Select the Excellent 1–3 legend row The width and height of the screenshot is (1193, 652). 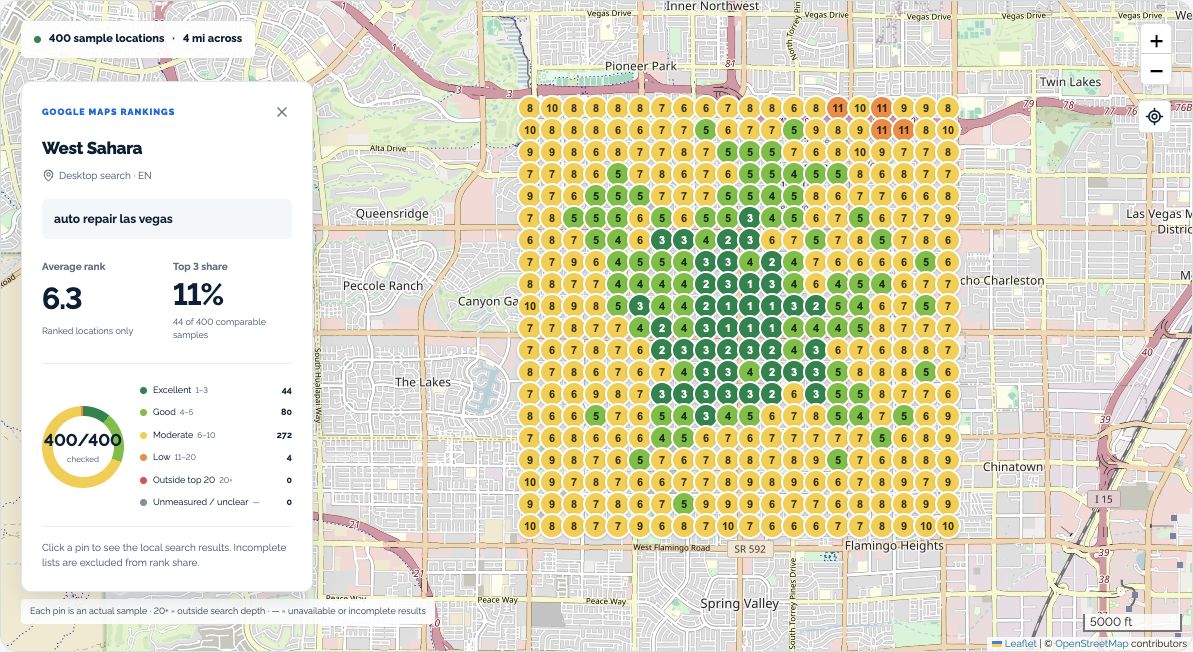(215, 390)
